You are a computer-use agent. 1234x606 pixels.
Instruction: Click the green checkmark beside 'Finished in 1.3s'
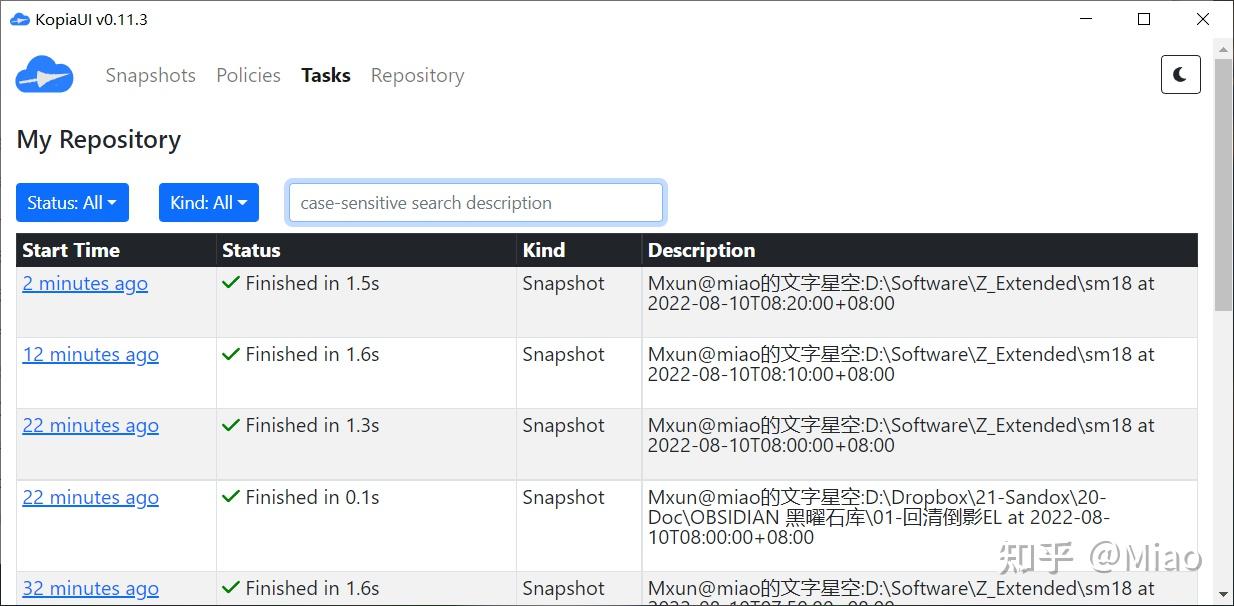231,426
